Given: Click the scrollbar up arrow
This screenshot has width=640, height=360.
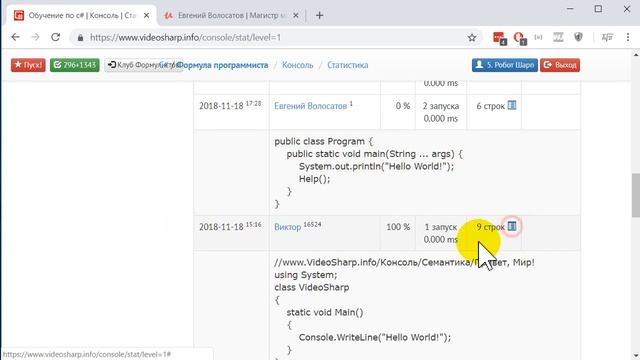Looking at the screenshot, I should pyautogui.click(x=636, y=54).
